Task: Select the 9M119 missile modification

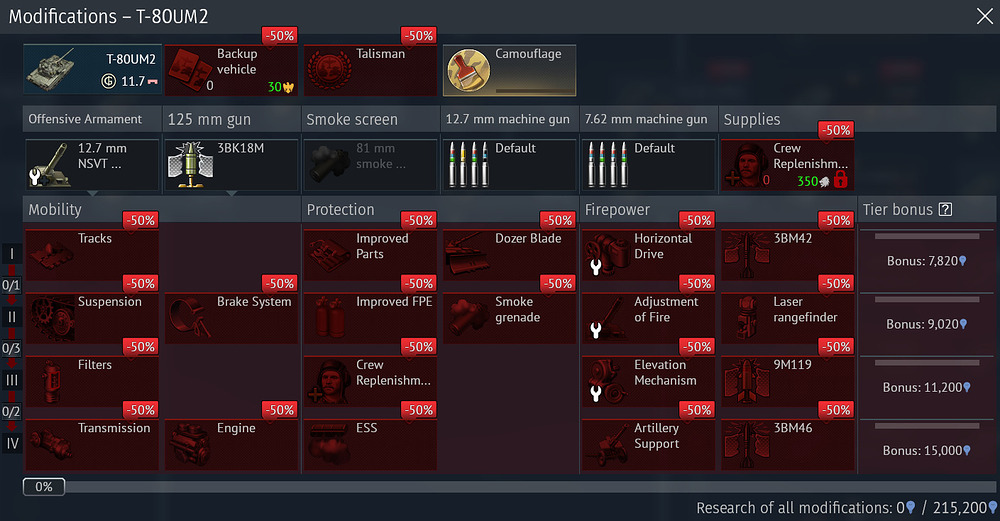Action: (787, 381)
